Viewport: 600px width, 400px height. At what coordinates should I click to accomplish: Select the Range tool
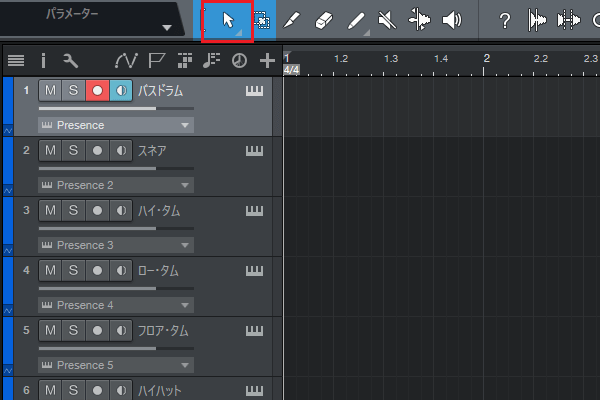(261, 20)
